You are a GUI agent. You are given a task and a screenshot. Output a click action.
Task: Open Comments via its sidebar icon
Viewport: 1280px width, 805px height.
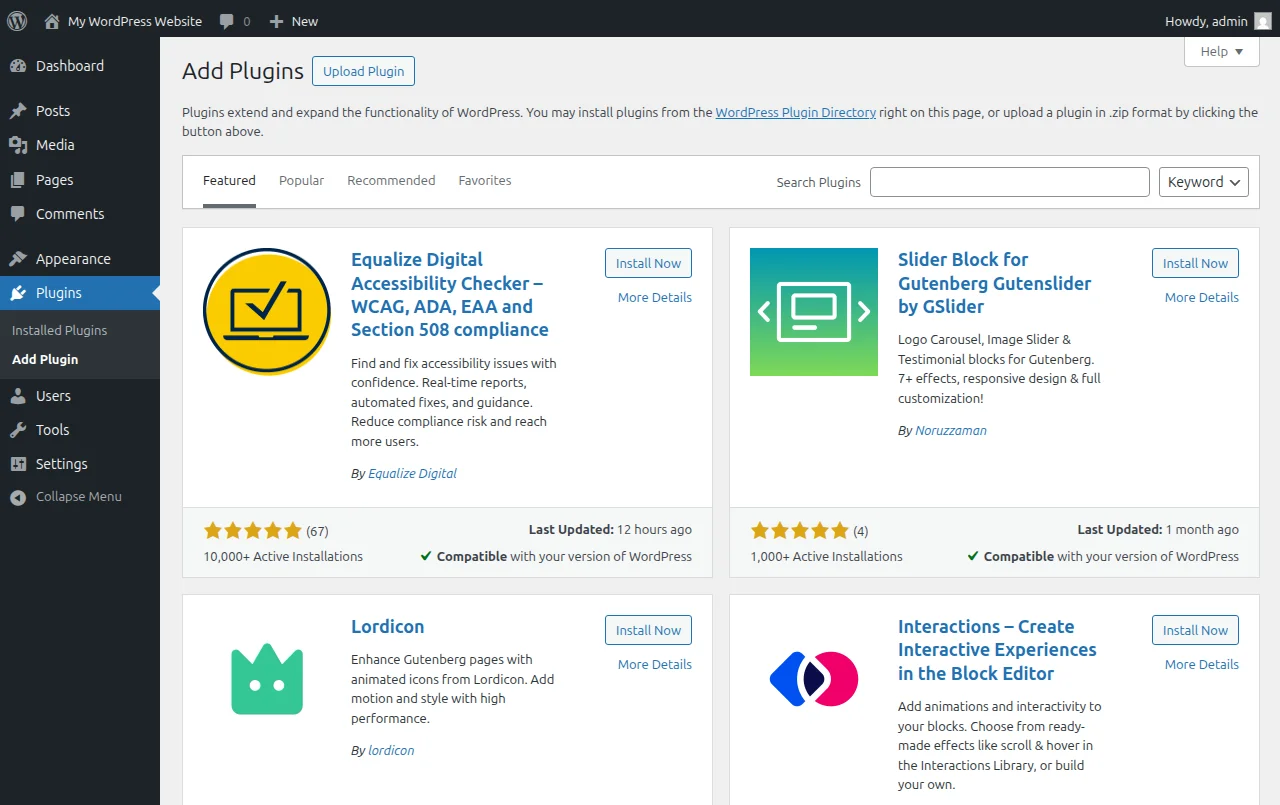(x=22, y=213)
